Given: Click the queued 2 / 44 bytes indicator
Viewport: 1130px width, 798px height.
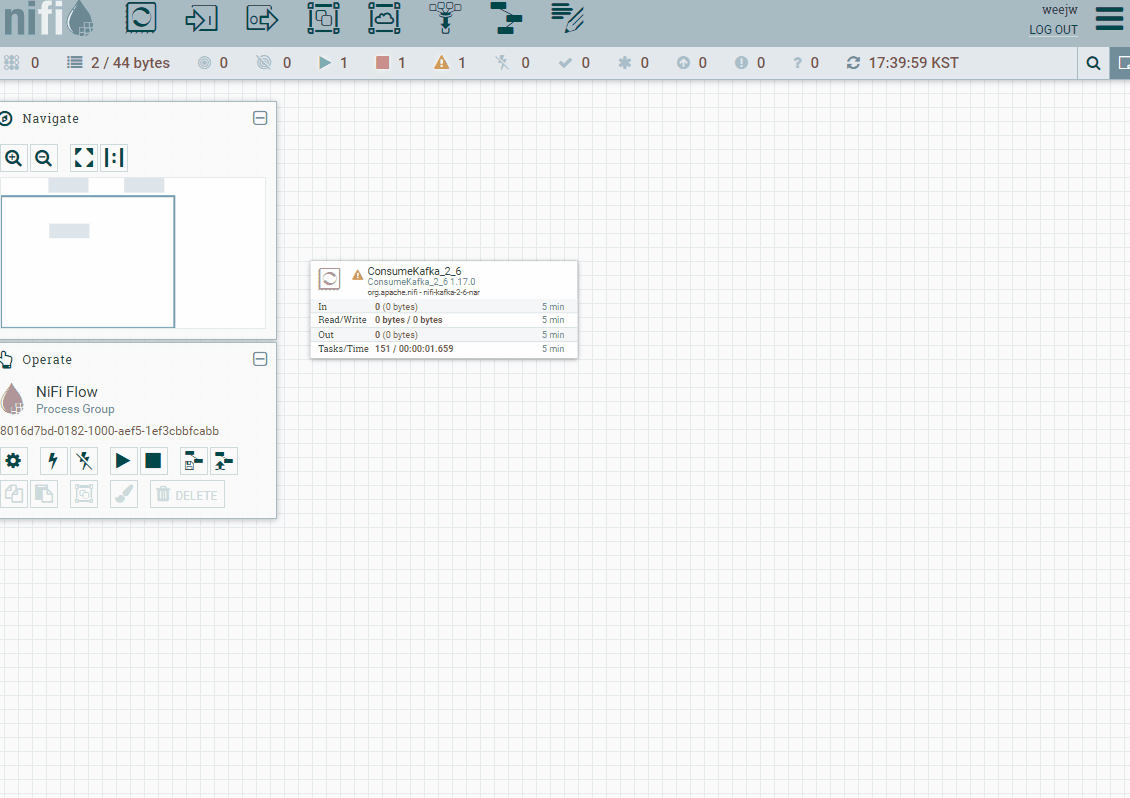Looking at the screenshot, I should pyautogui.click(x=118, y=63).
